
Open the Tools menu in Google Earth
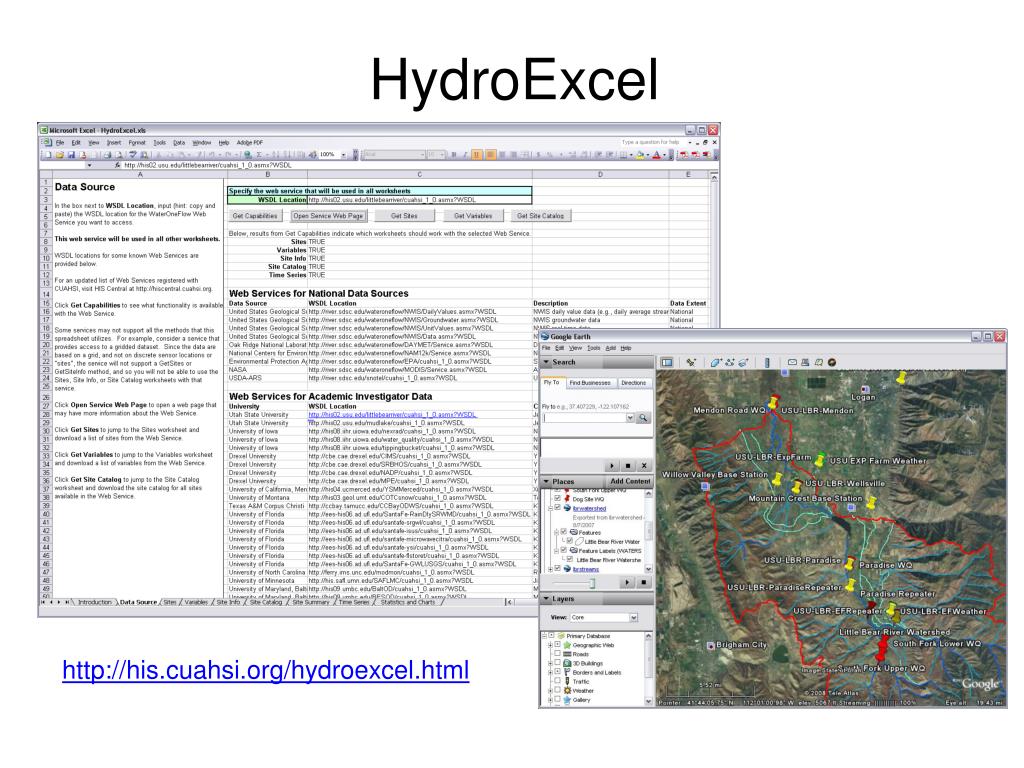(594, 348)
